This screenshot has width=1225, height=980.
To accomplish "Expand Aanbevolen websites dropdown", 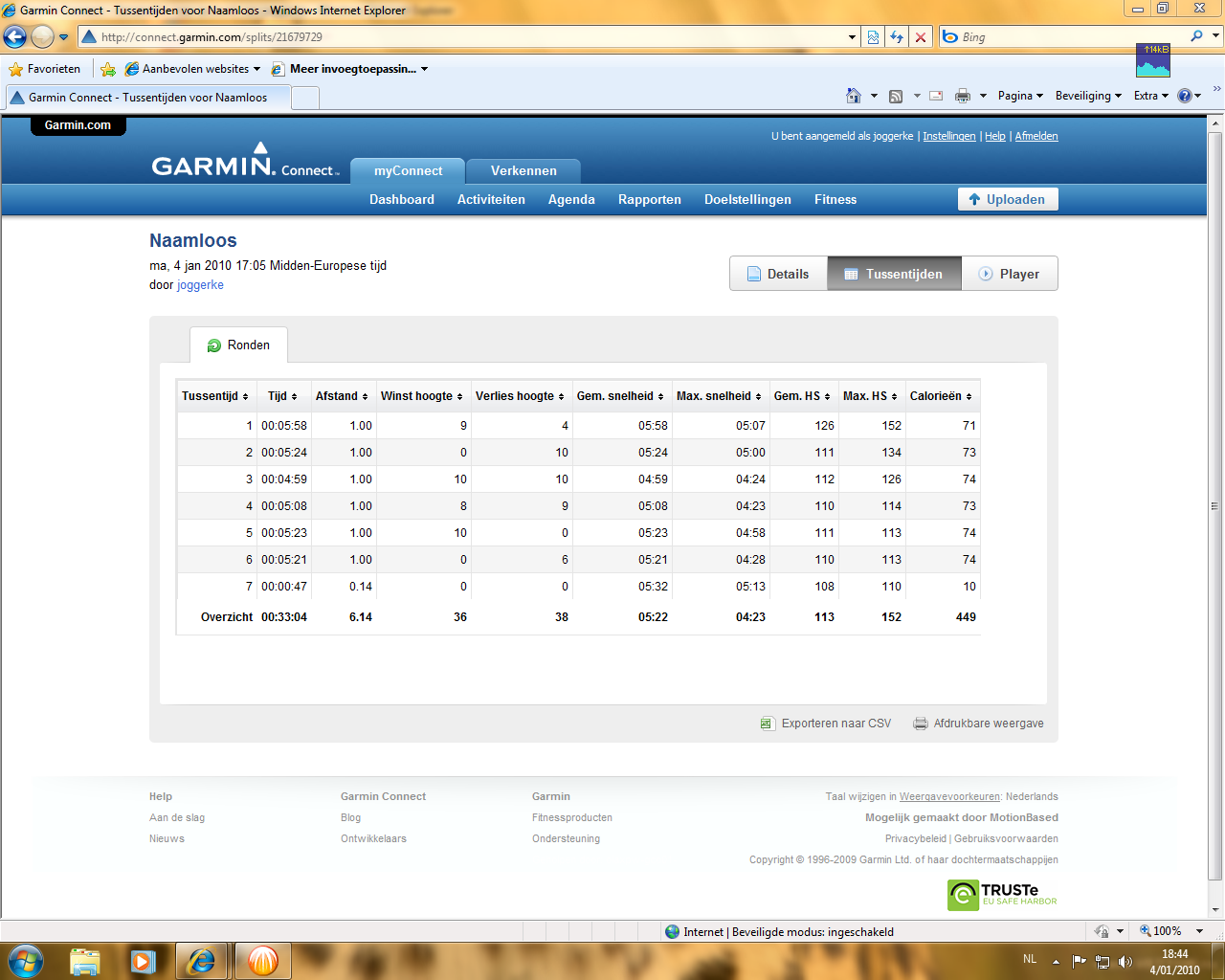I will click(x=256, y=69).
